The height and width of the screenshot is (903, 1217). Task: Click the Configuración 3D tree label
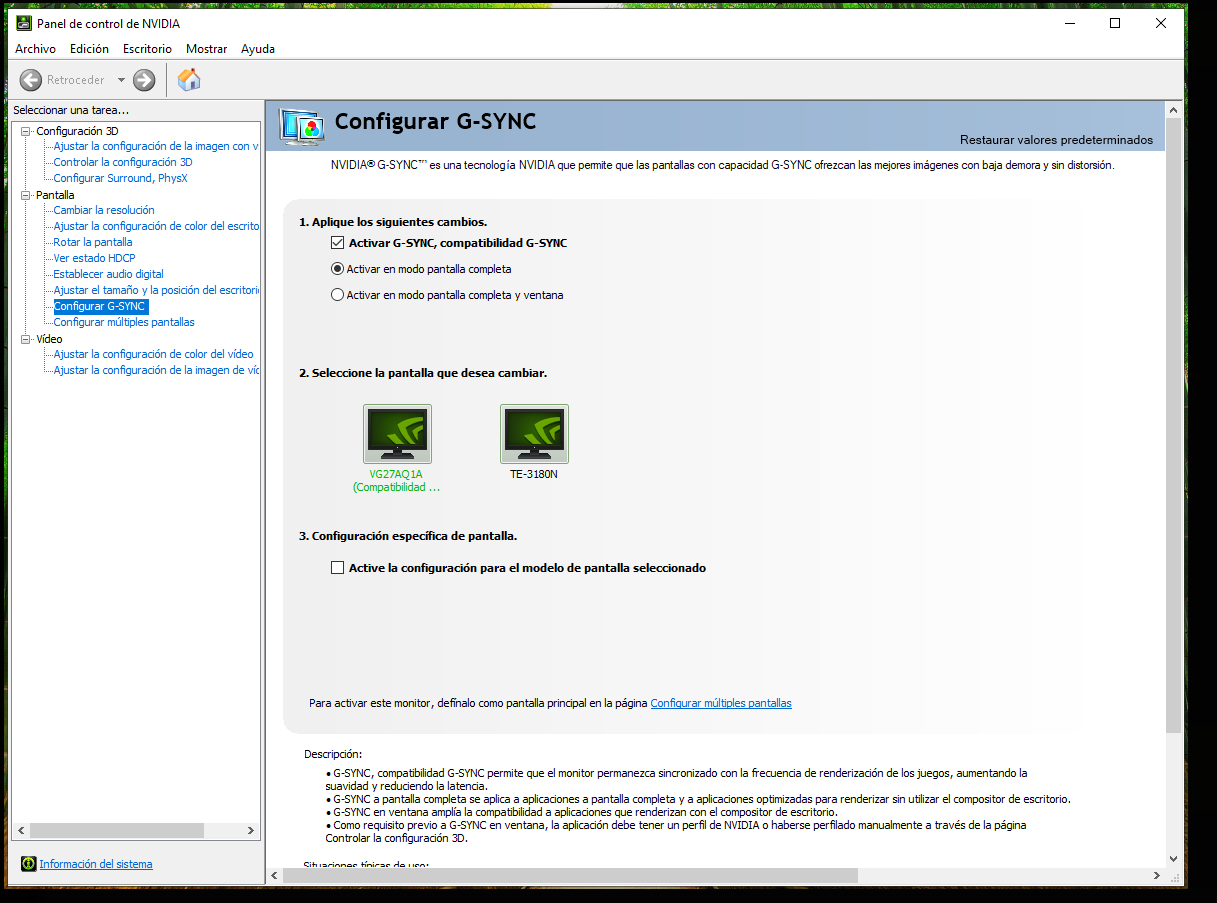[77, 131]
